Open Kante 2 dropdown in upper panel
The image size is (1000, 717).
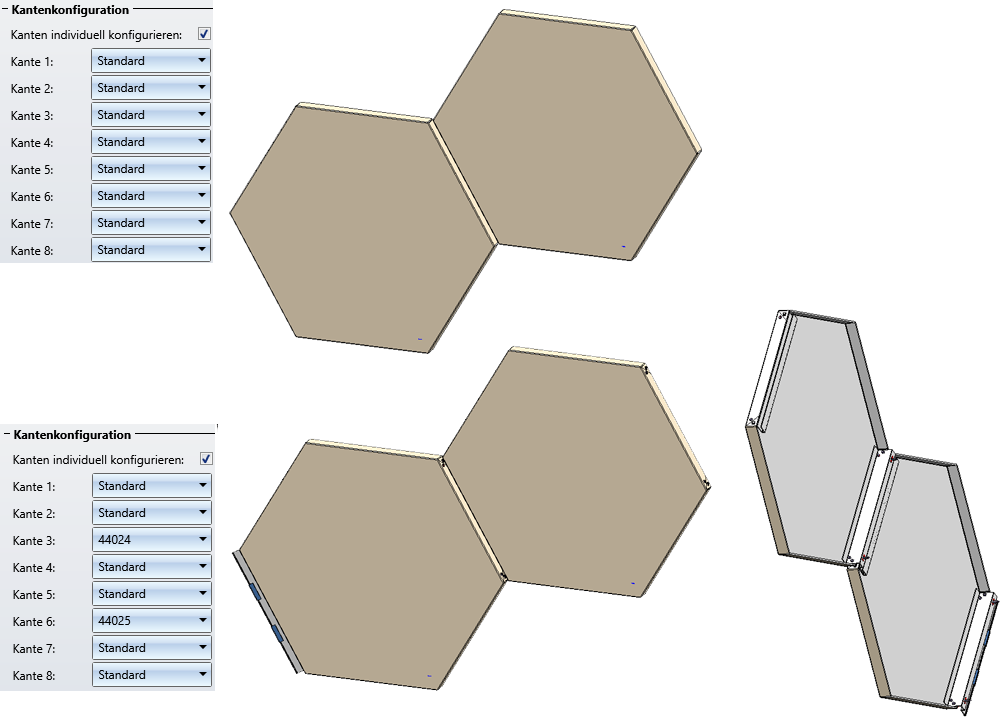pos(151,88)
